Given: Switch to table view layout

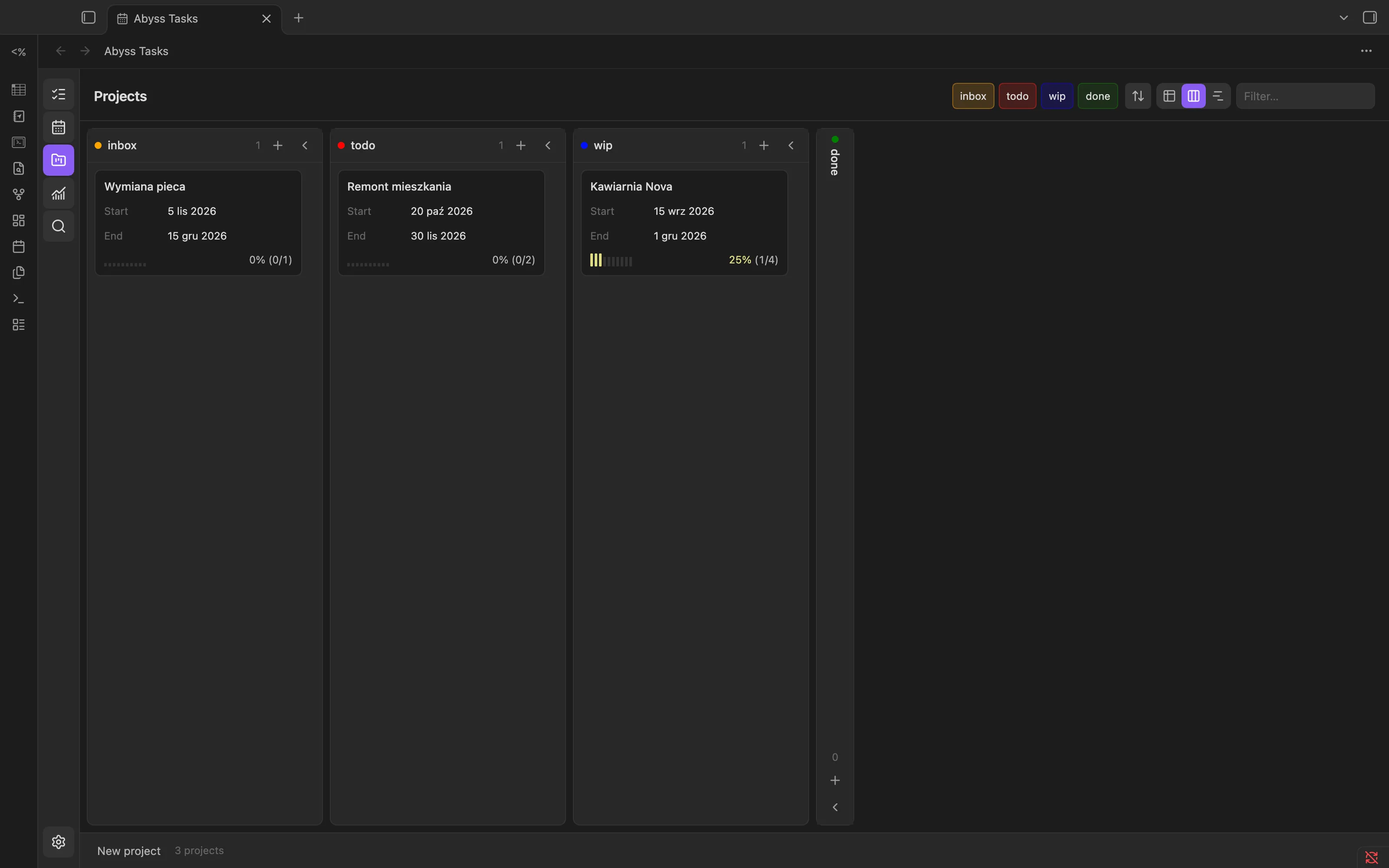Looking at the screenshot, I should pyautogui.click(x=1169, y=96).
